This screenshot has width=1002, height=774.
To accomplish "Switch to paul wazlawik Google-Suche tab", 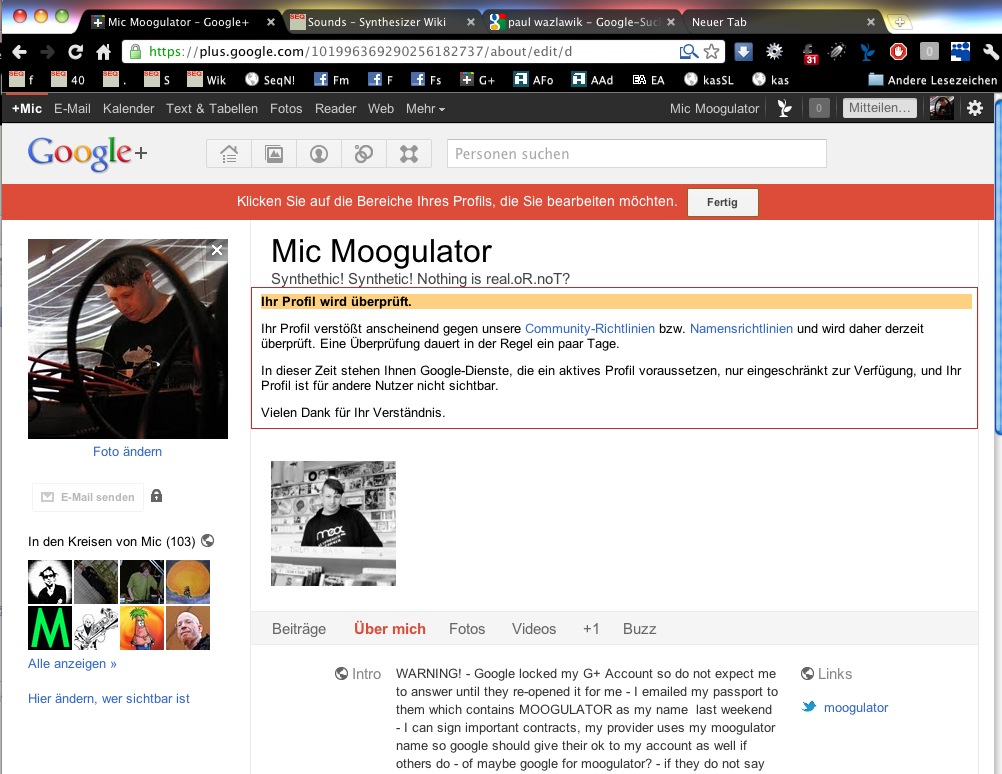I will [x=582, y=22].
